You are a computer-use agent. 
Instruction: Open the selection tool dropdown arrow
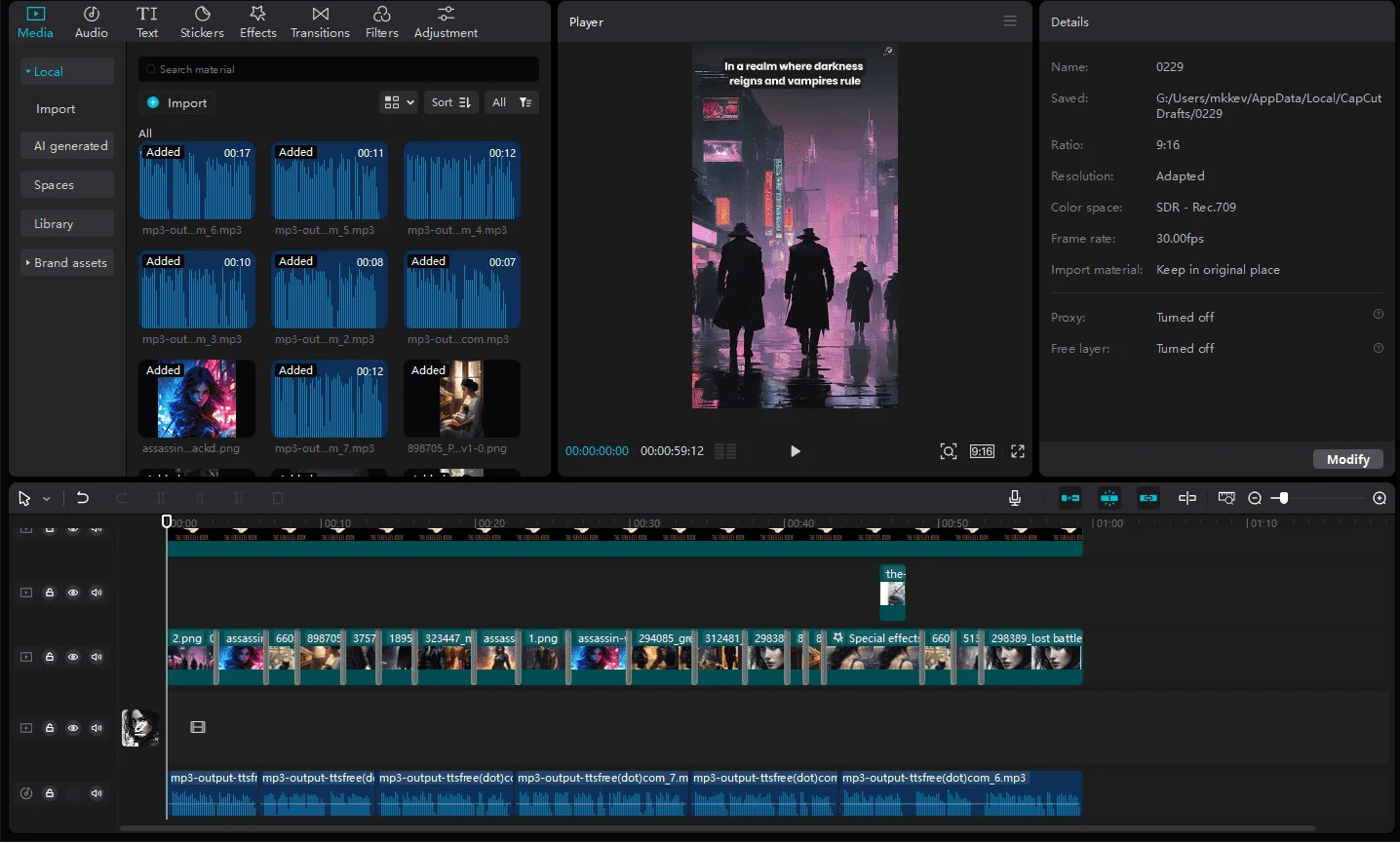coord(46,499)
